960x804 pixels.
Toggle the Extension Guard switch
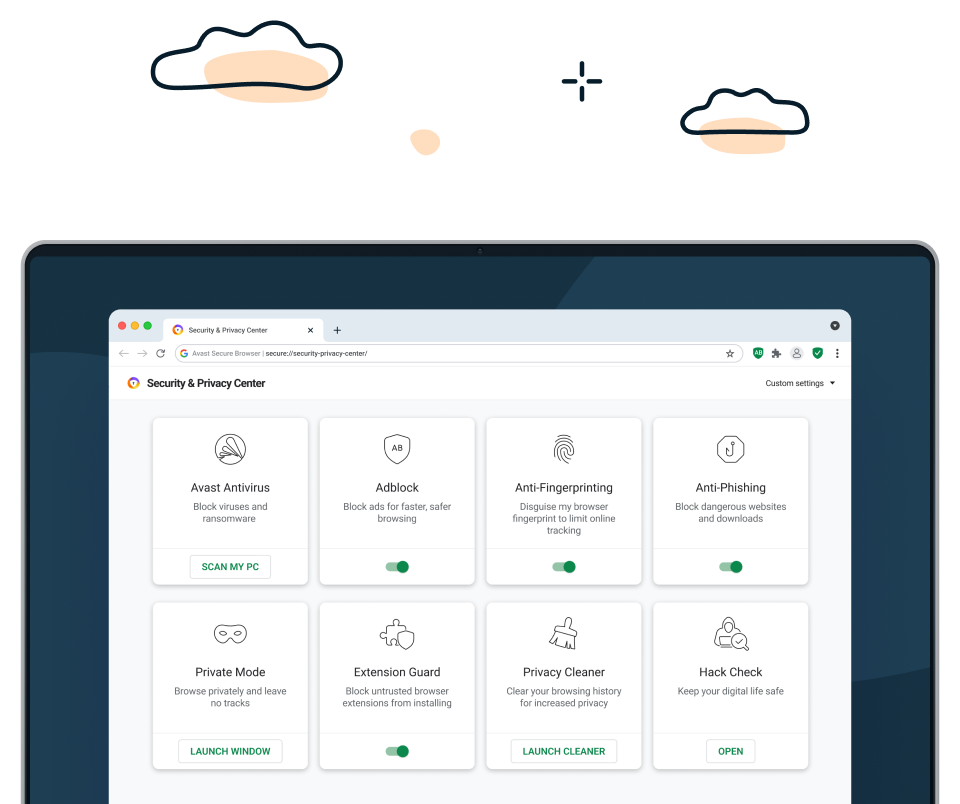click(397, 751)
